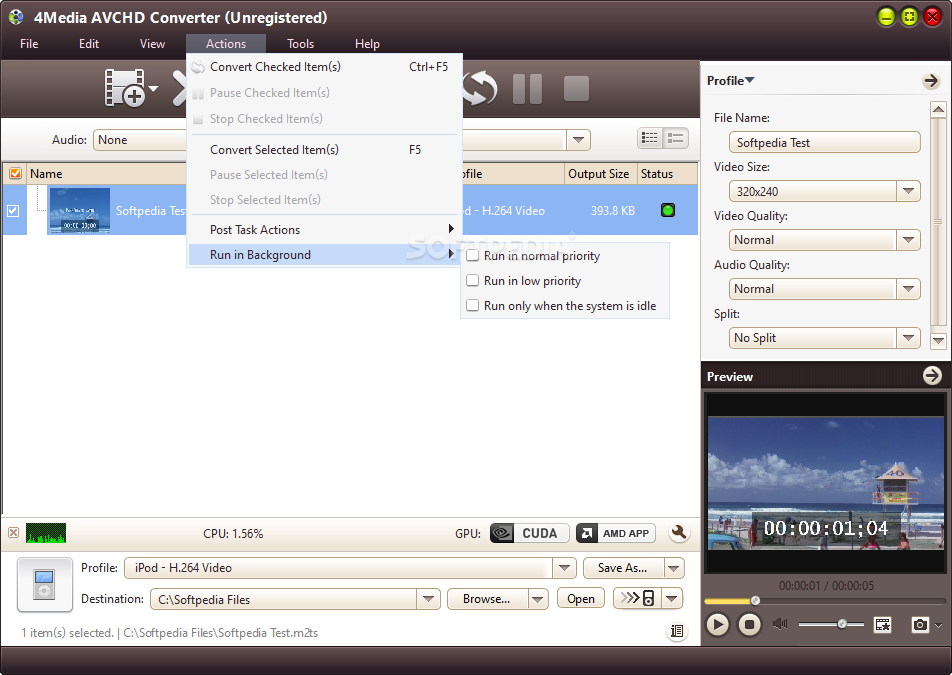Switch to thumbnail list view icon
This screenshot has width=952, height=675.
click(650, 138)
